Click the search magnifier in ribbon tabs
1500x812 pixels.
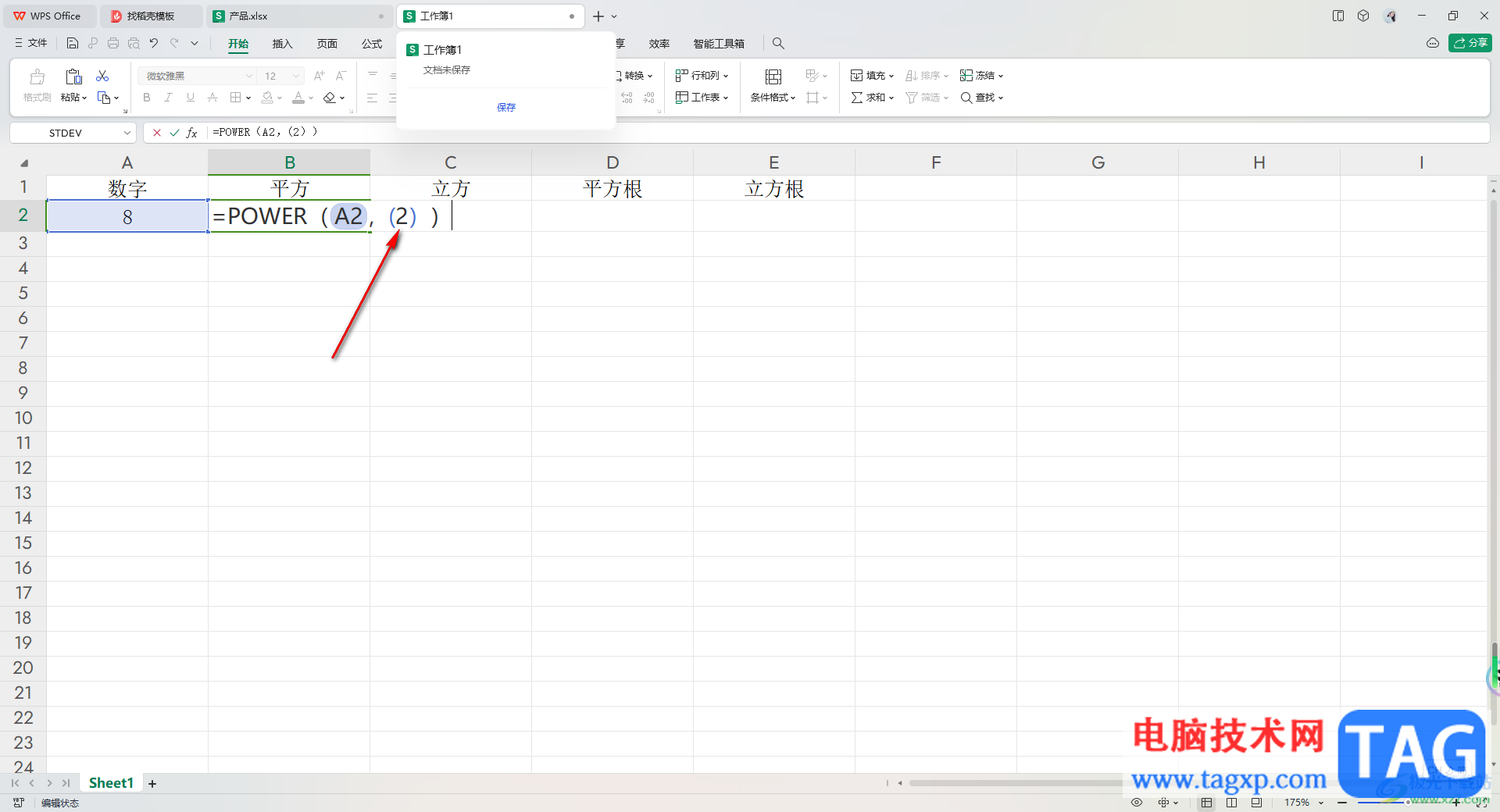pos(778,44)
